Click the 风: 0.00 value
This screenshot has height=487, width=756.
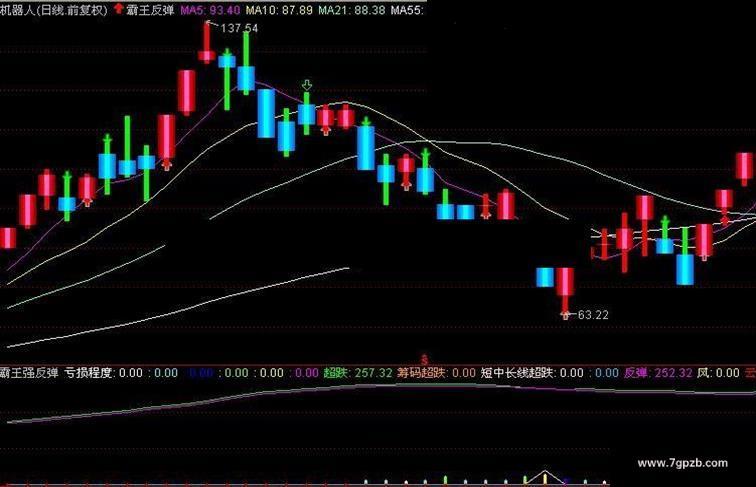coord(718,373)
